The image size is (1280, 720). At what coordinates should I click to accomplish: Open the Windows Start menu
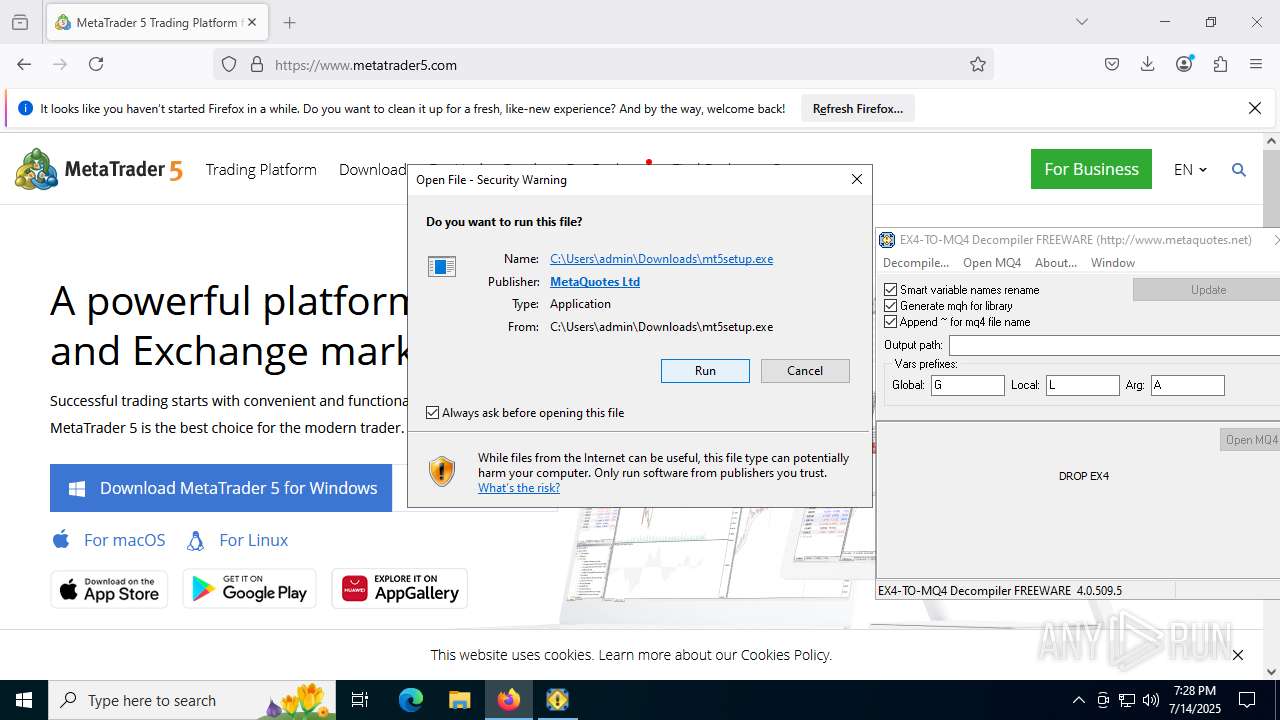pyautogui.click(x=24, y=700)
